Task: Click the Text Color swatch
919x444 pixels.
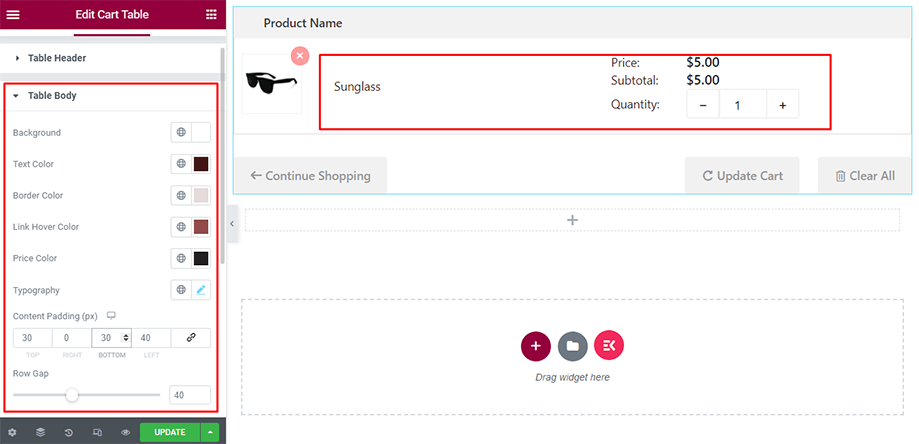Action: tap(201, 164)
